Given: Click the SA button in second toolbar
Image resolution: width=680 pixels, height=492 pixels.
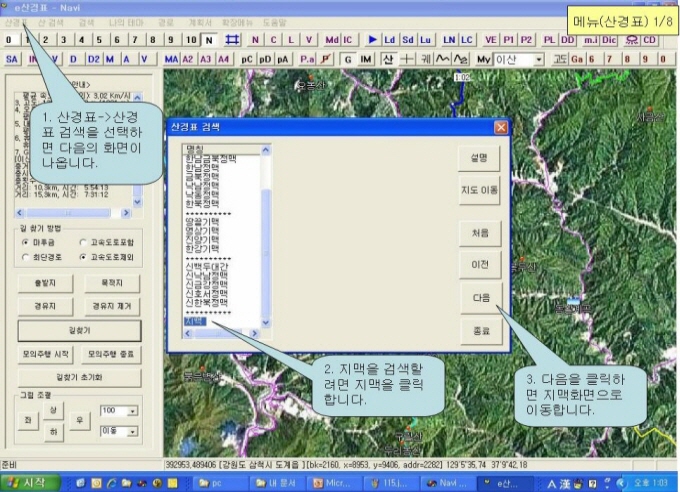Looking at the screenshot, I should point(12,59).
